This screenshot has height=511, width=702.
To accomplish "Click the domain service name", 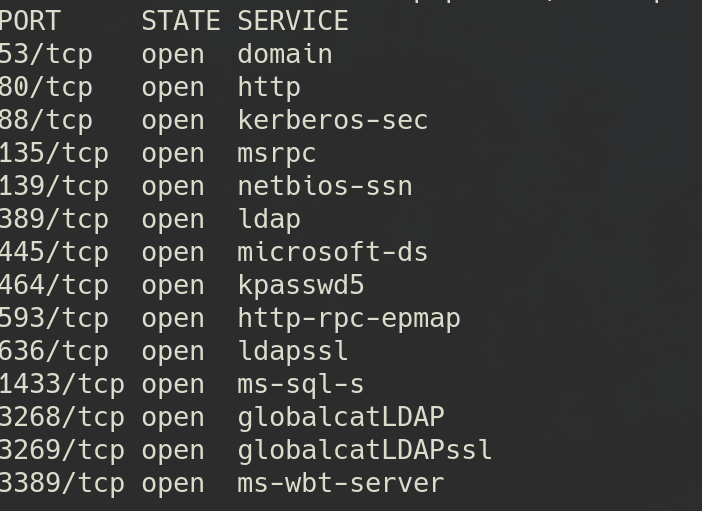I will pyautogui.click(x=285, y=54).
